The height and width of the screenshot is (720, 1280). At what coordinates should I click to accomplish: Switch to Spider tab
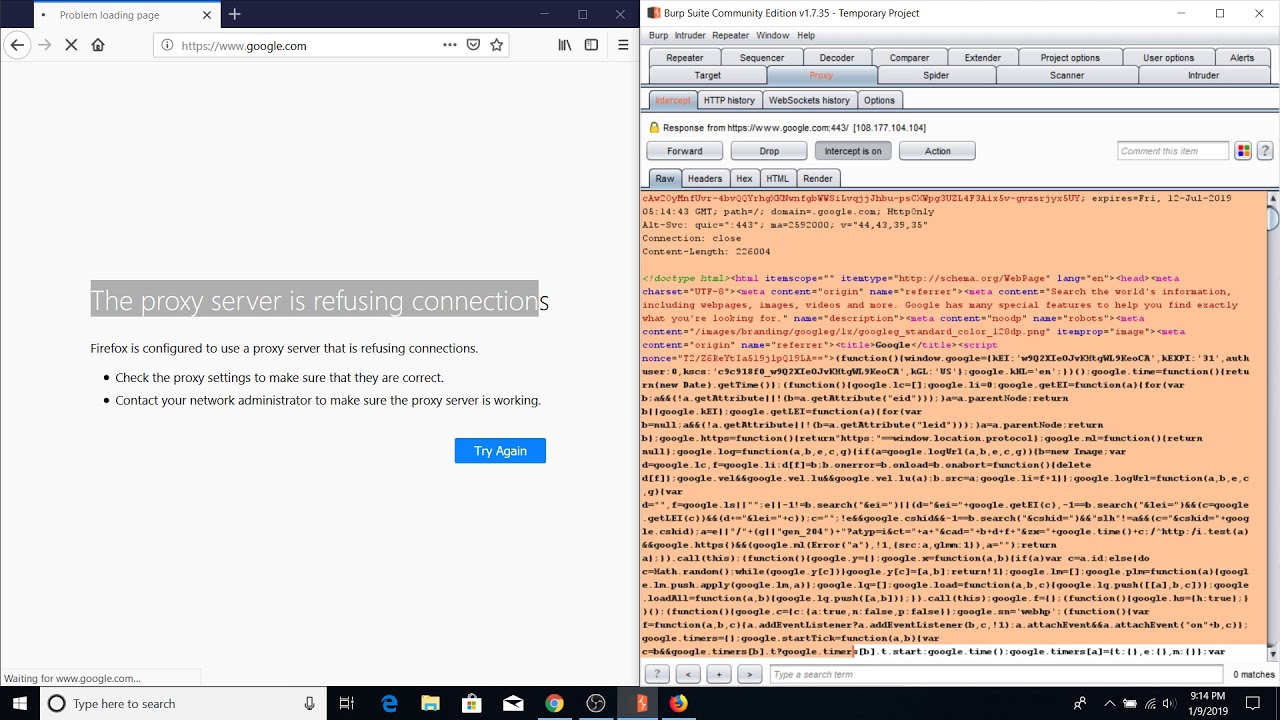tap(936, 76)
